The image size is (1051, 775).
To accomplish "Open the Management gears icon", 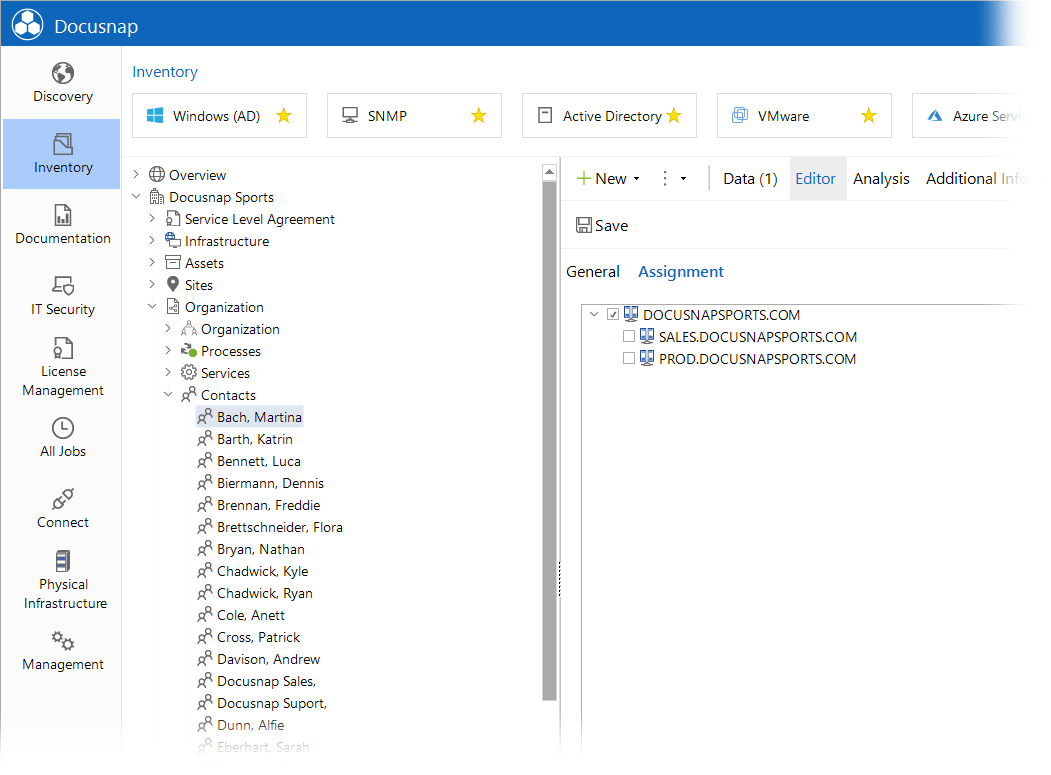I will (x=63, y=641).
